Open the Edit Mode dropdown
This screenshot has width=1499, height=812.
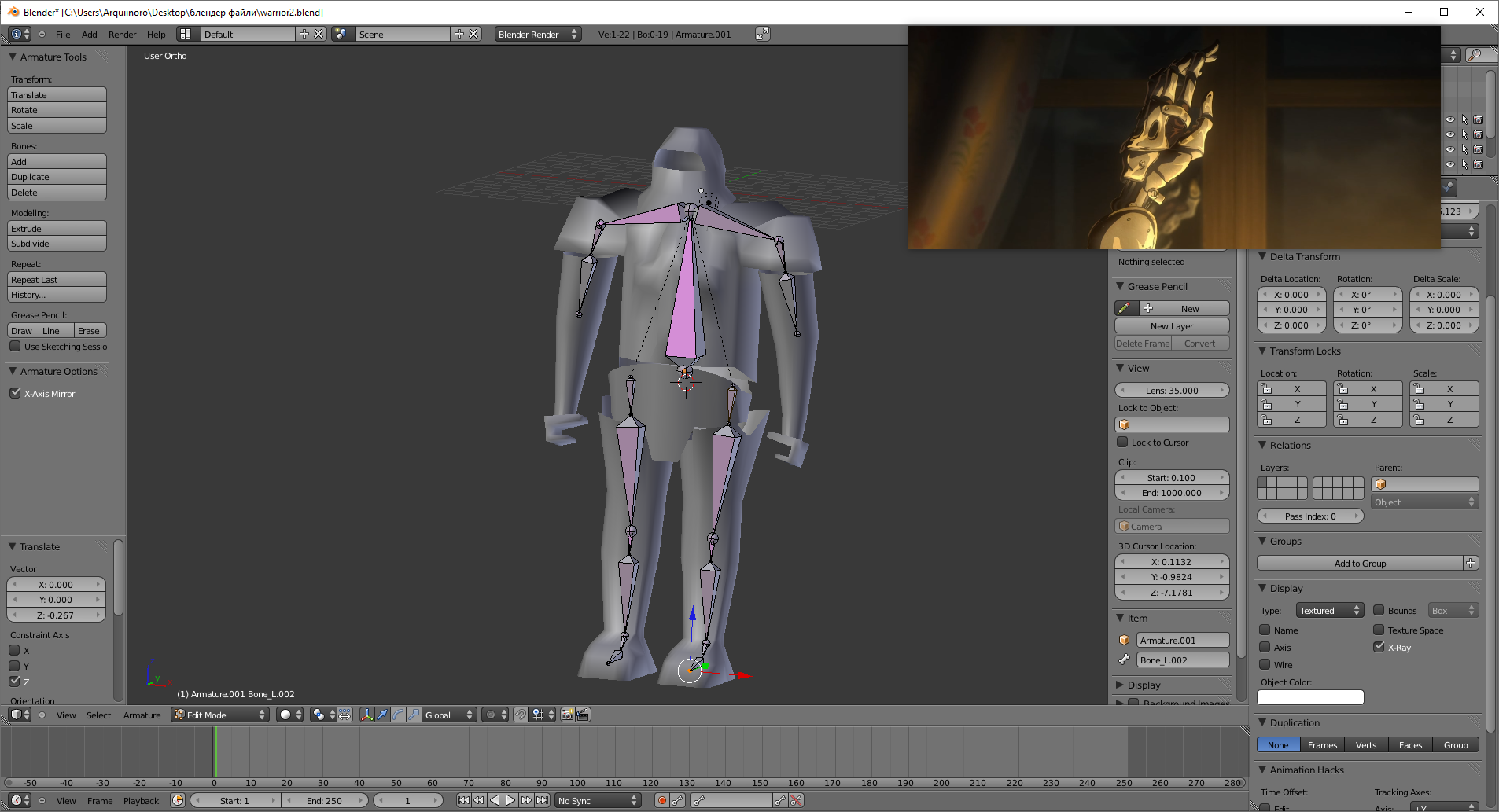coord(220,715)
